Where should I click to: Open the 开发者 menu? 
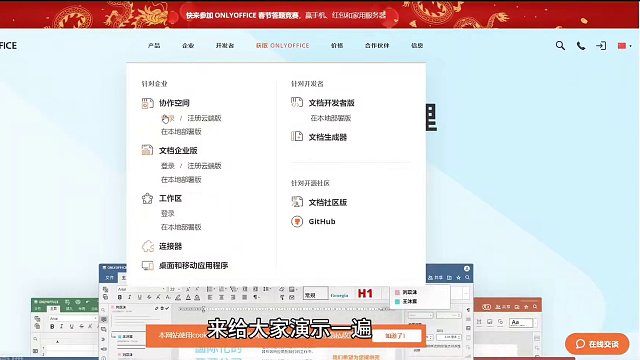224,46
